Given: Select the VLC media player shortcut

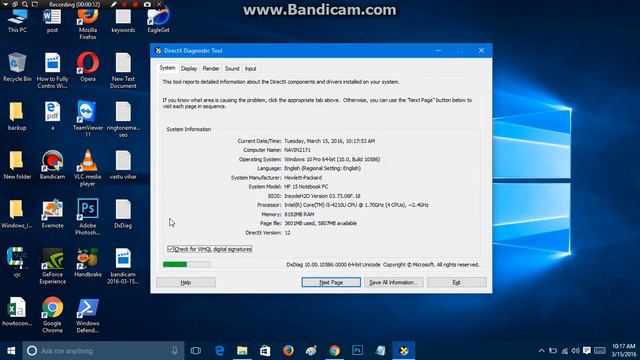Looking at the screenshot, I should 88,168.
